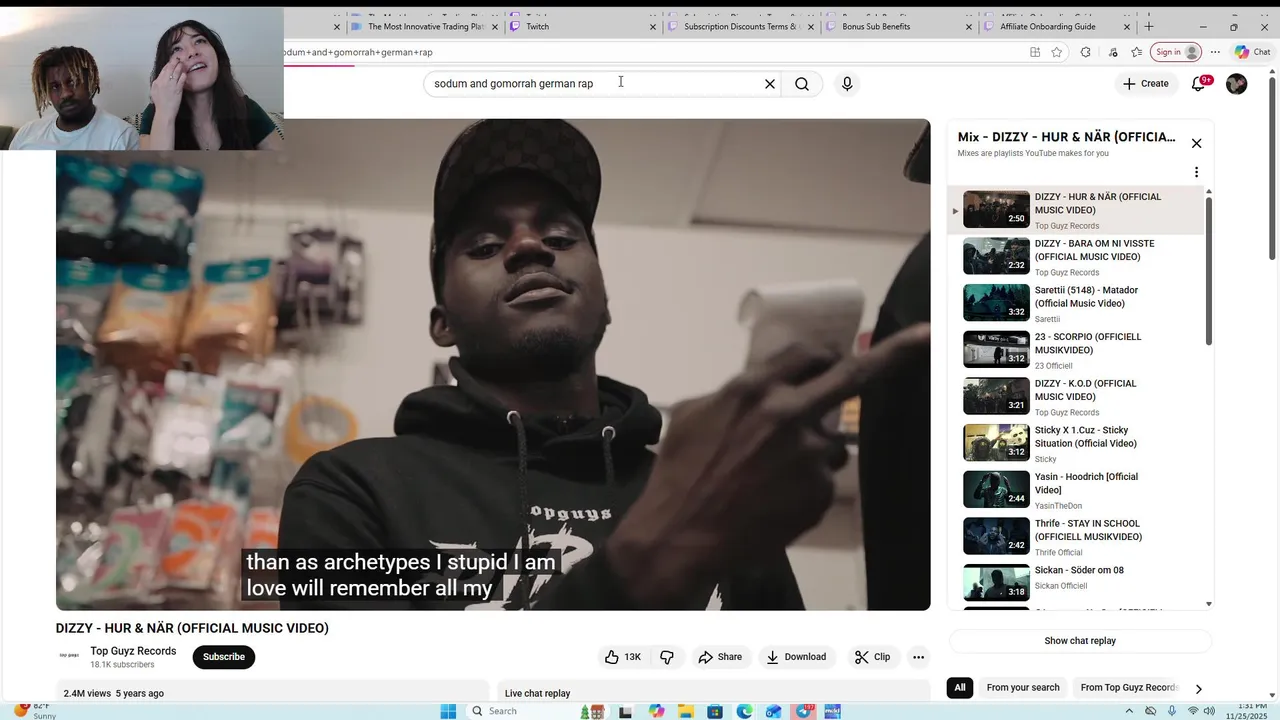Open the Windows Start menu
Viewport: 1280px width, 720px height.
pos(448,711)
